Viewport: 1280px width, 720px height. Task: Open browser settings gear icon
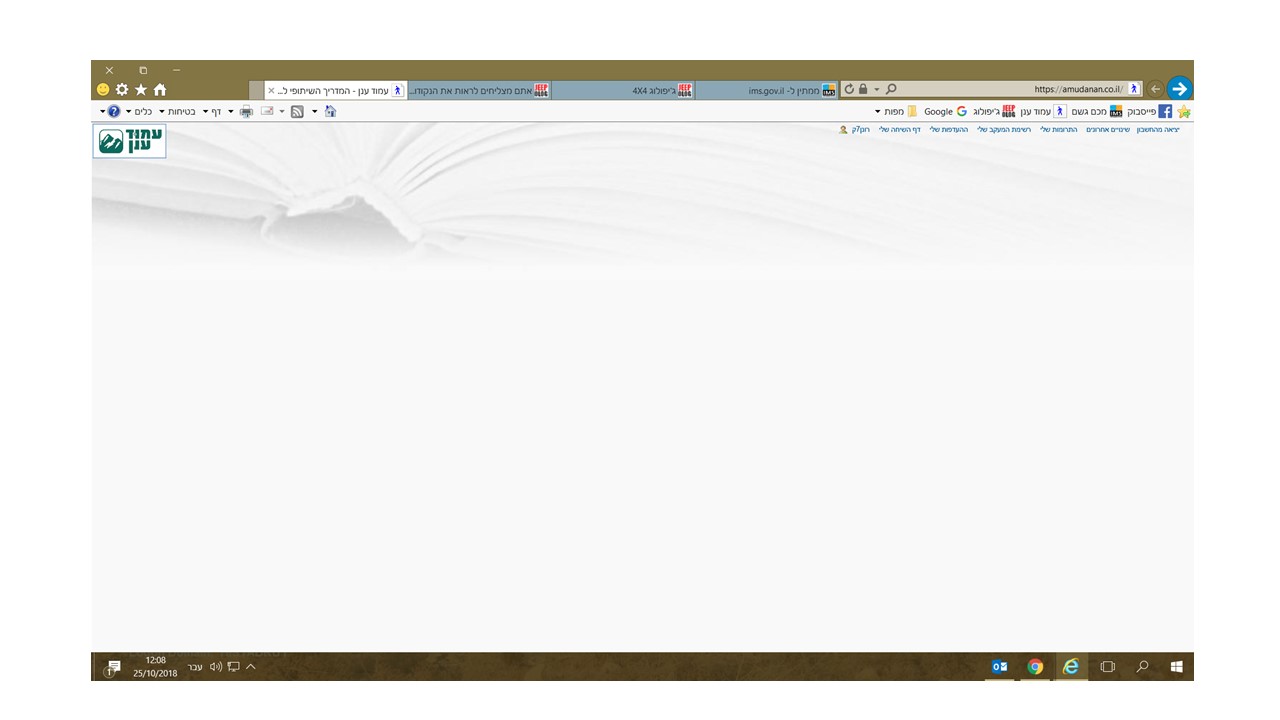point(122,90)
